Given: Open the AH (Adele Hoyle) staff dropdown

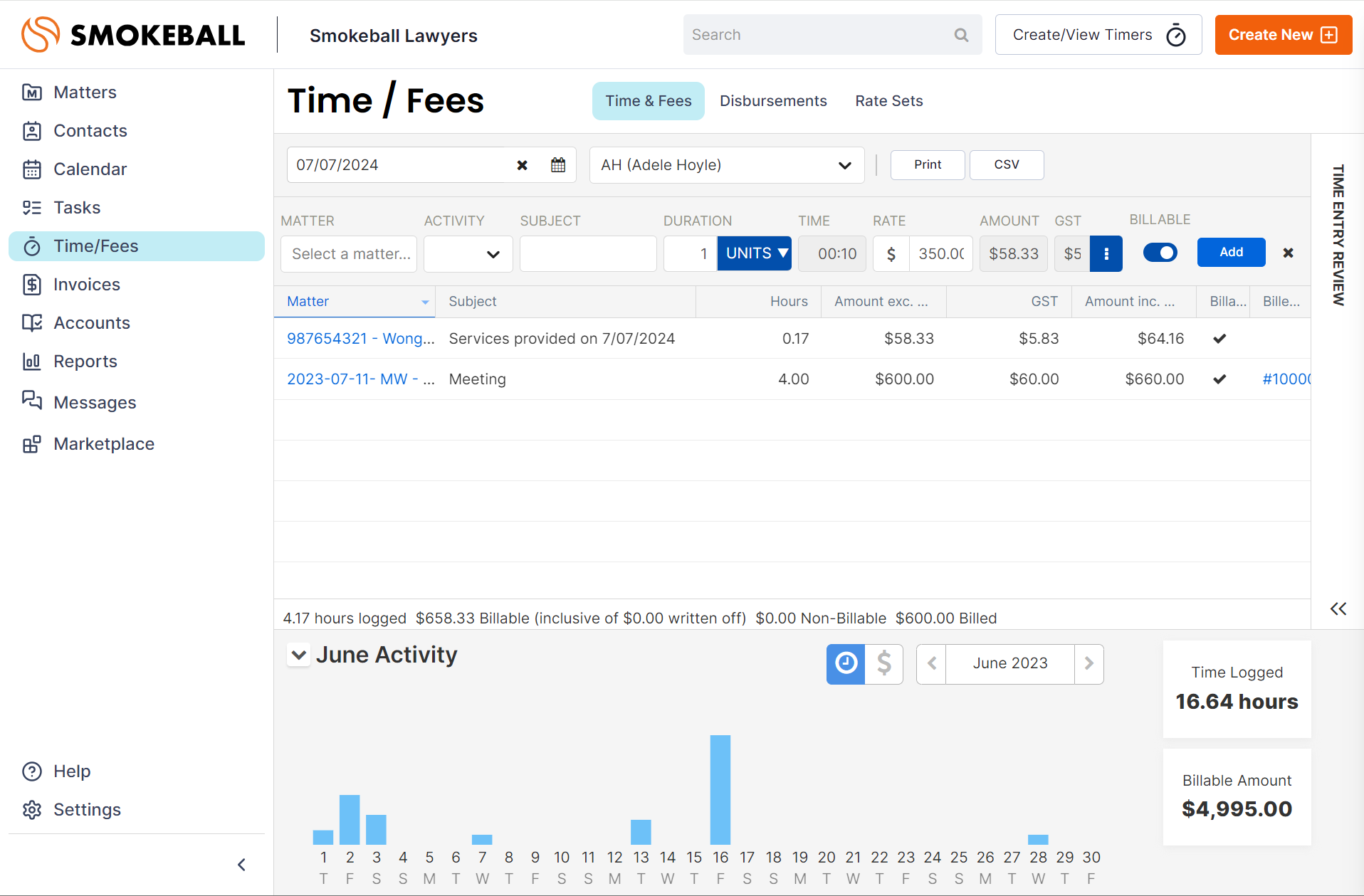Looking at the screenshot, I should (727, 165).
